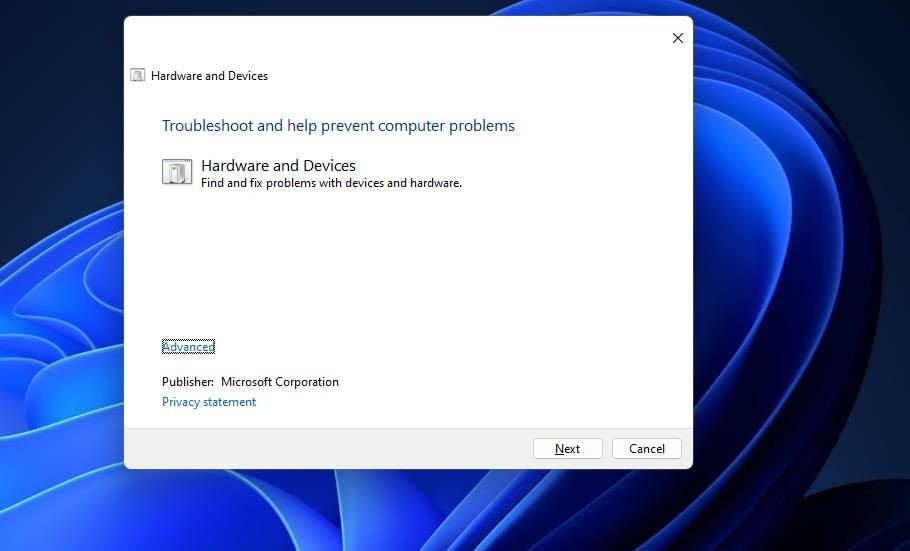The width and height of the screenshot is (910, 551).
Task: Click the 'Find and fix problems' description text
Action: (331, 183)
